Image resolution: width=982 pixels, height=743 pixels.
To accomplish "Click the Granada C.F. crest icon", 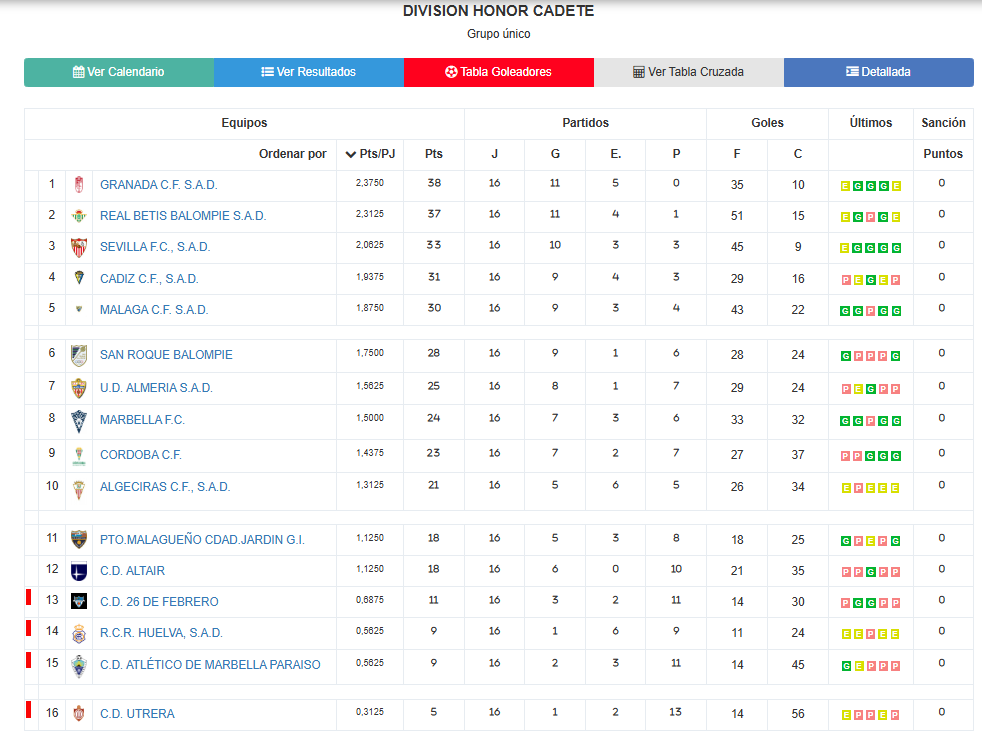I will coord(79,185).
